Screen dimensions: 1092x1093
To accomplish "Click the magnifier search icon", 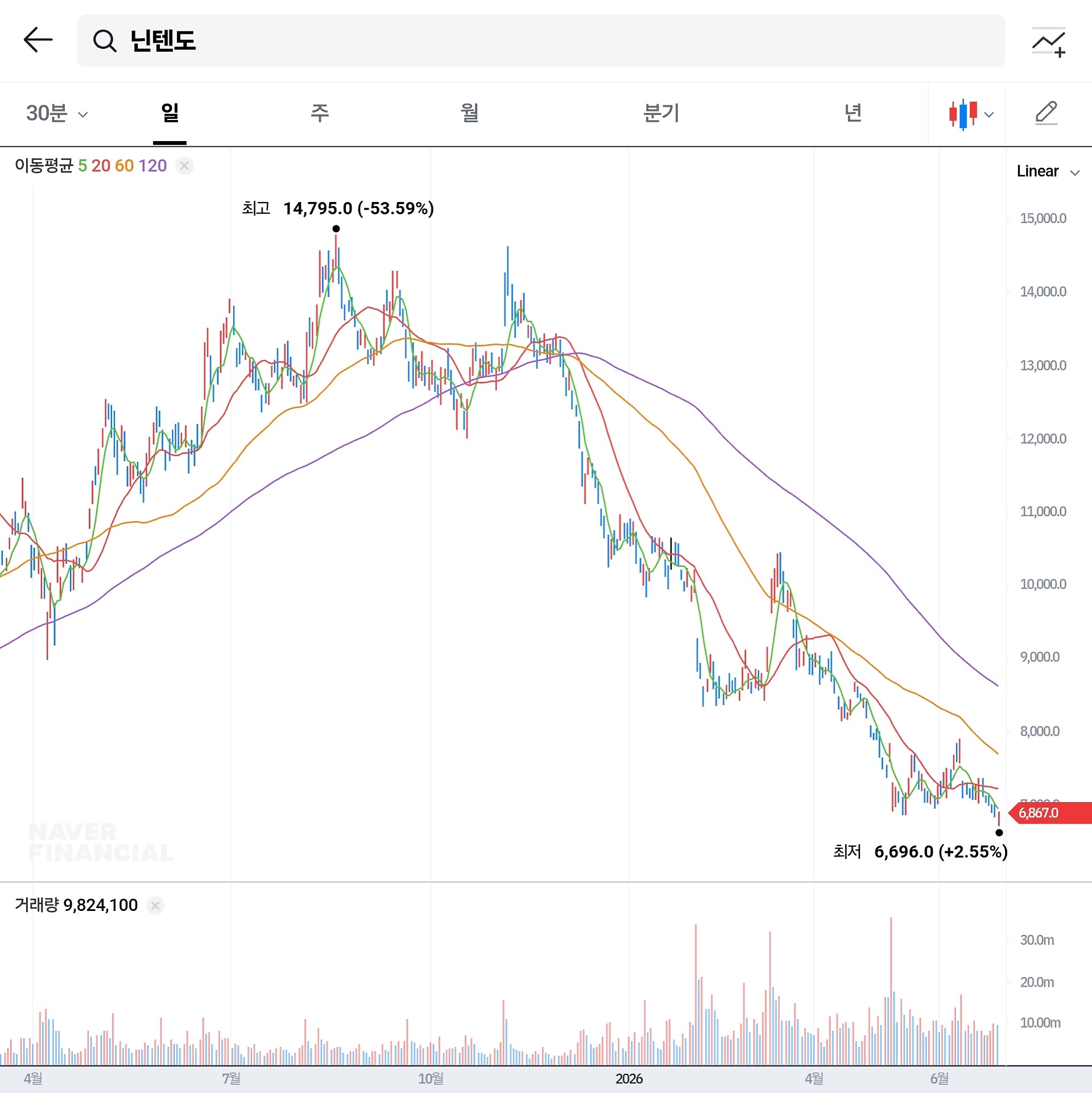I will coord(105,41).
